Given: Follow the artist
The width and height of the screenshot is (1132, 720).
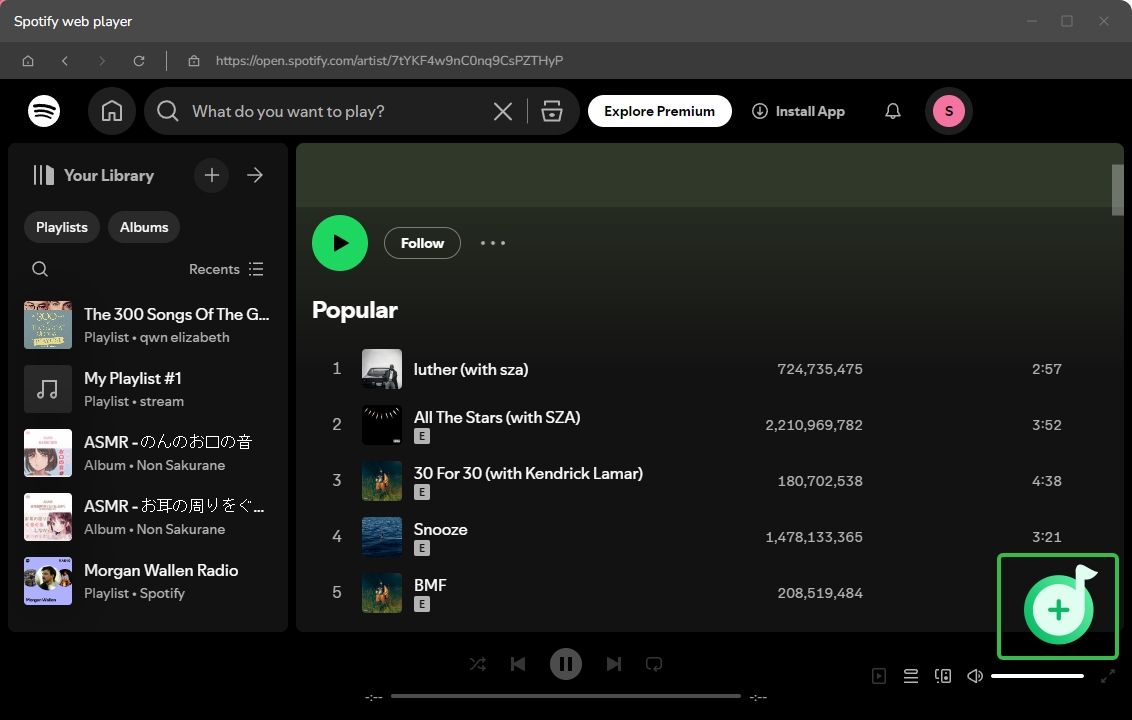Looking at the screenshot, I should (x=422, y=243).
